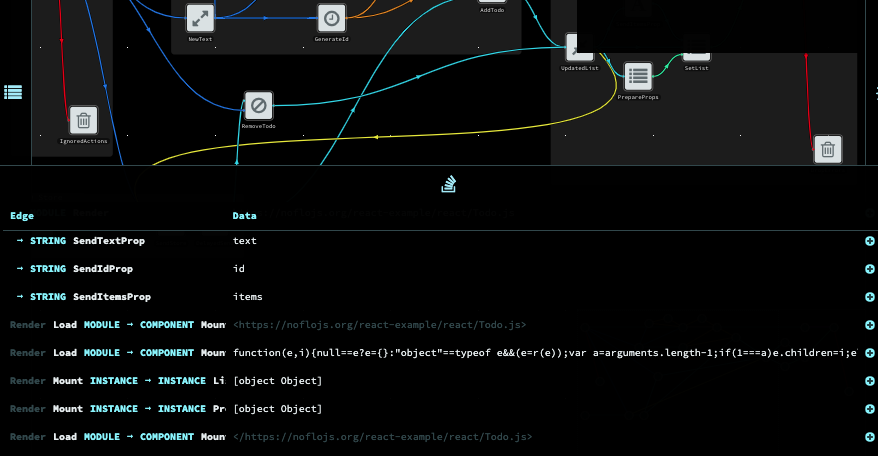Select the GenerateId clock node
The width and height of the screenshot is (878, 456).
click(x=331, y=18)
